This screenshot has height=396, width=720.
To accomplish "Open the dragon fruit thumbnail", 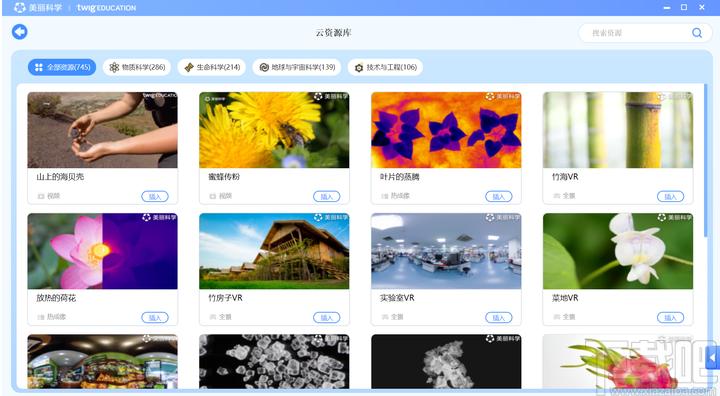I will pos(618,362).
